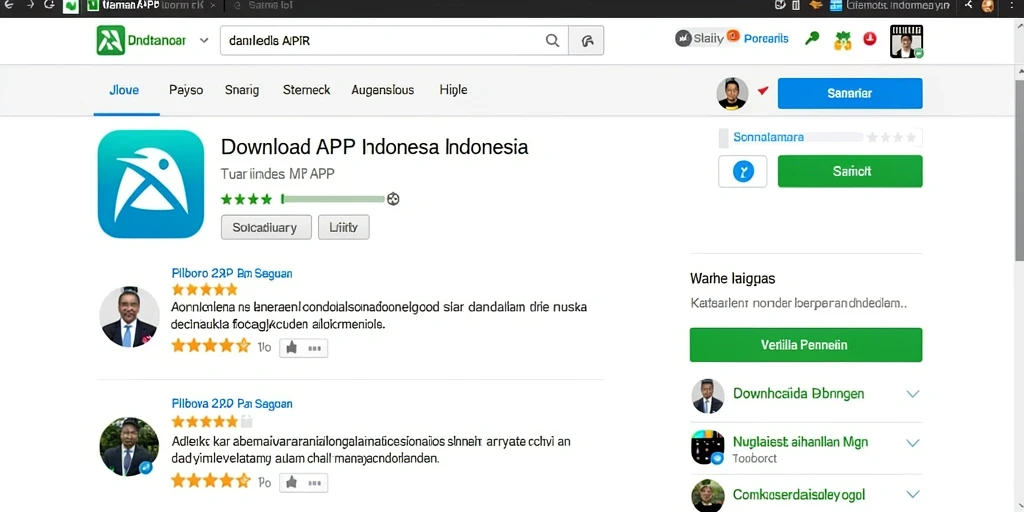This screenshot has width=1024, height=512.
Task: Switch to the Payso tab
Action: [x=186, y=90]
